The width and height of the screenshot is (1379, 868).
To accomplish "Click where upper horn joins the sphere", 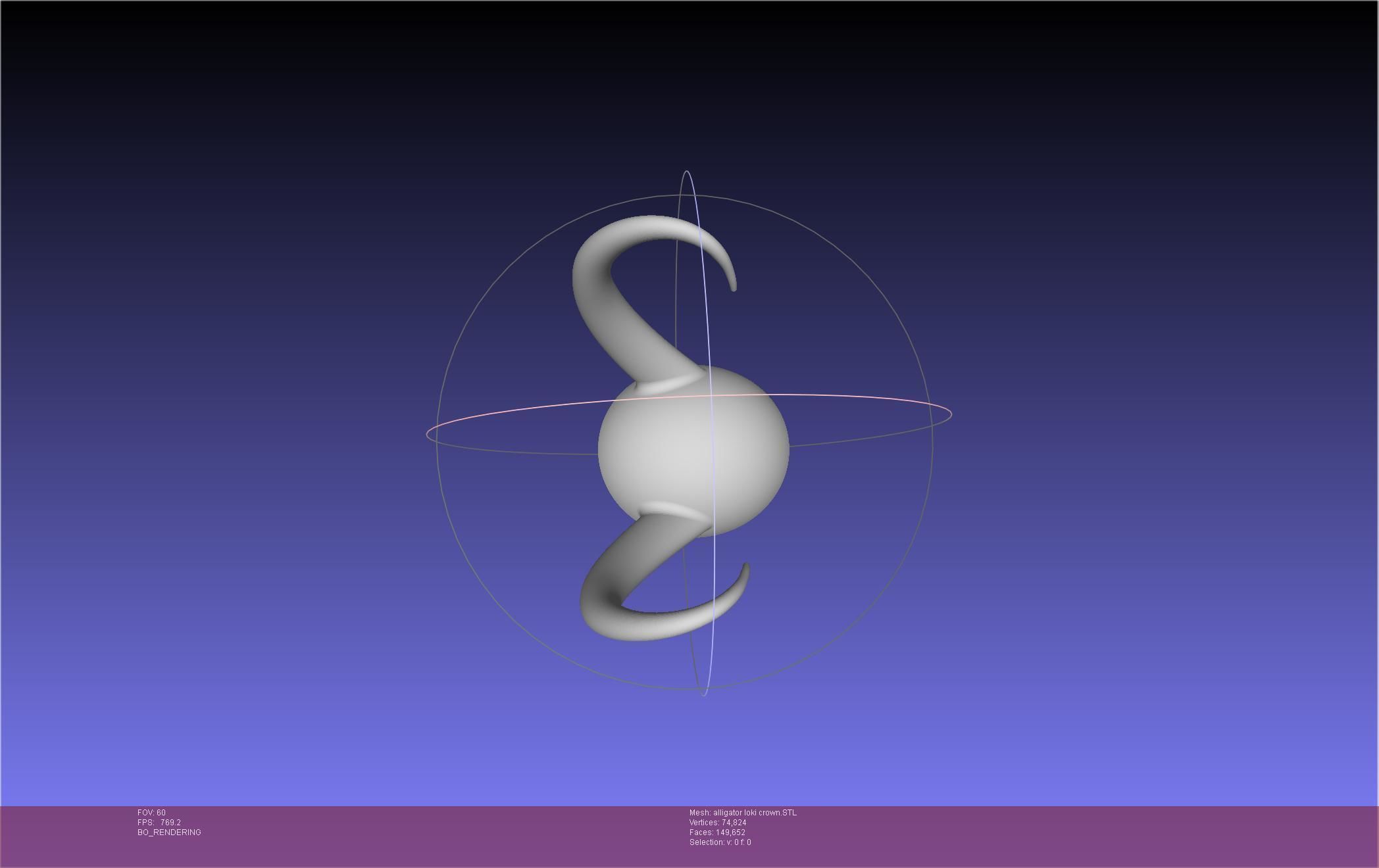I will click(668, 383).
